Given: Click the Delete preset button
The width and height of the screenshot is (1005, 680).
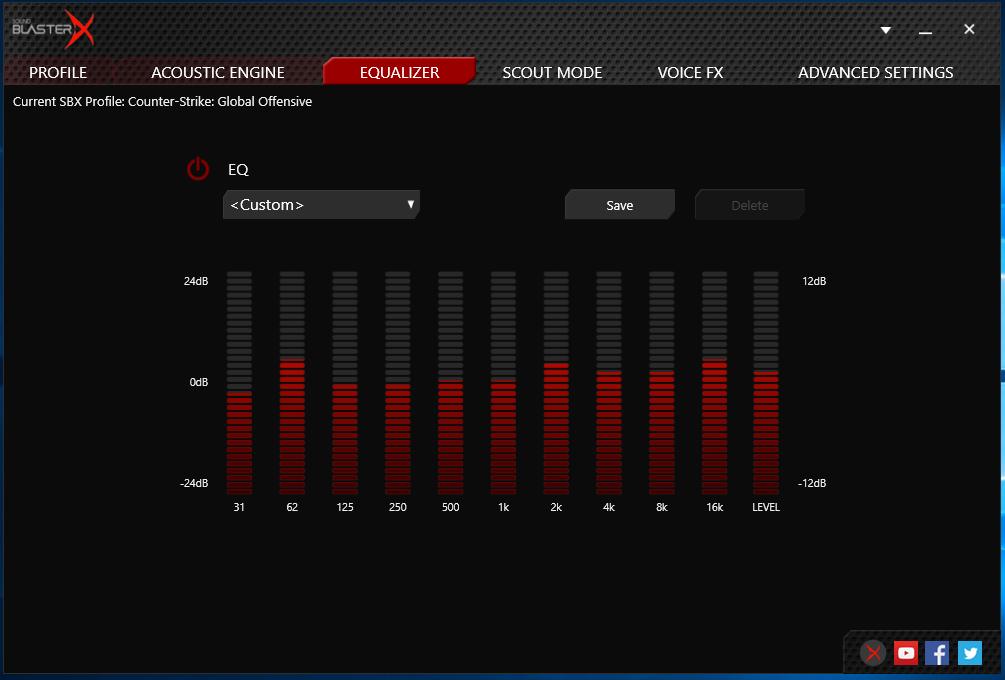Looking at the screenshot, I should coord(749,205).
